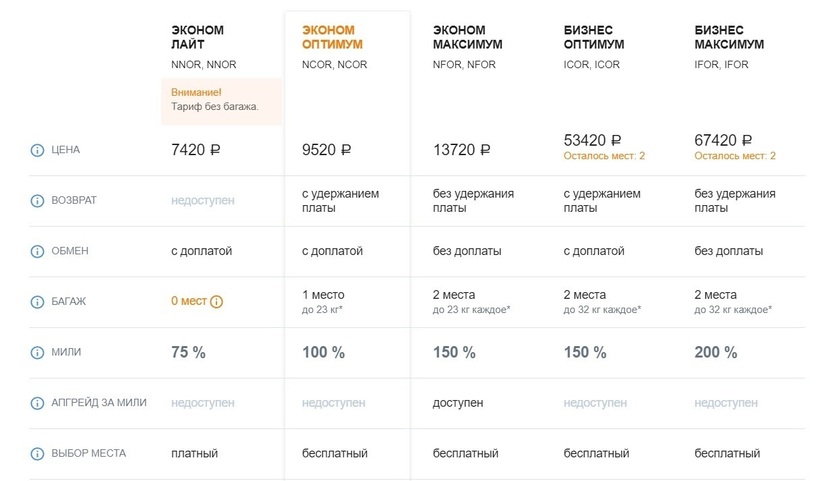Choose the ЭКОНОМ МАКСИМУМ fare header
This screenshot has width=820, height=481.
tap(467, 38)
